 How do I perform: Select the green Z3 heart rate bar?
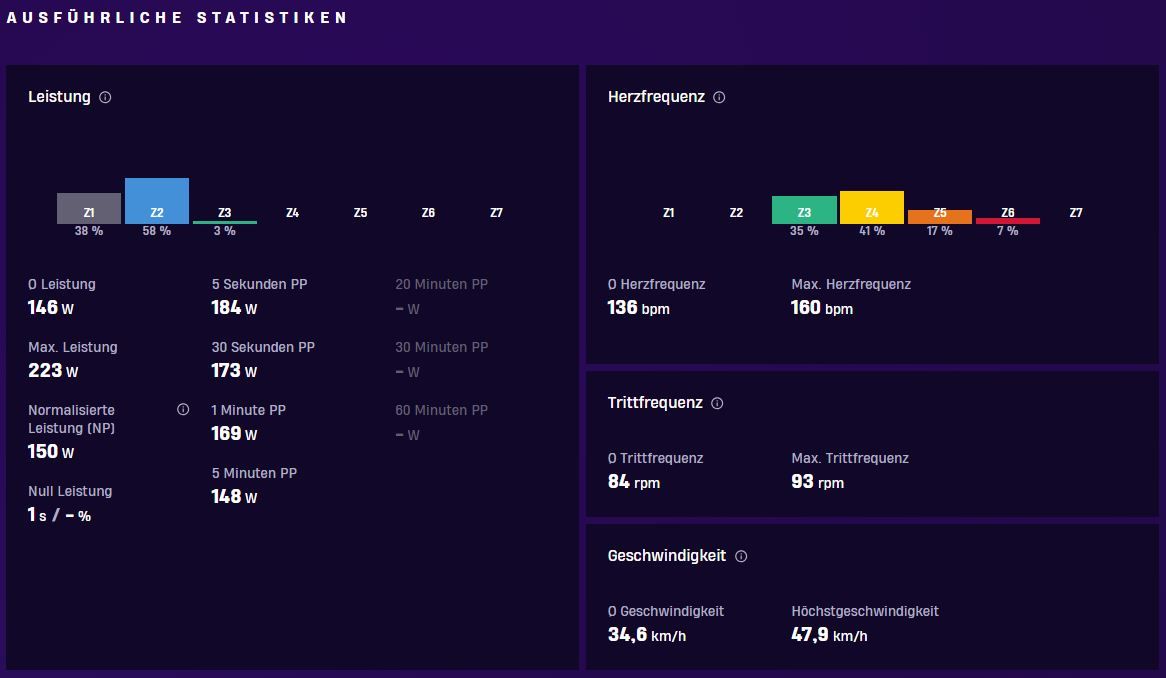pos(804,210)
